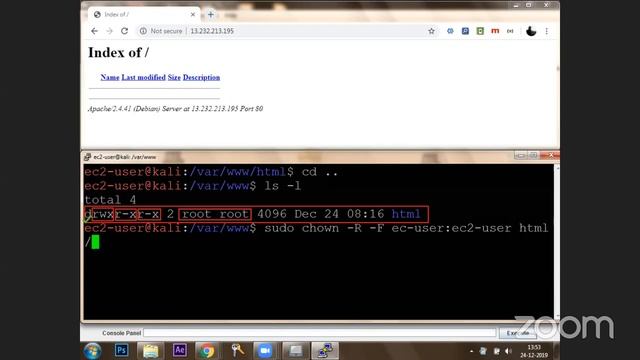Sort listing by Name
The height and width of the screenshot is (360, 640).
[x=110, y=77]
